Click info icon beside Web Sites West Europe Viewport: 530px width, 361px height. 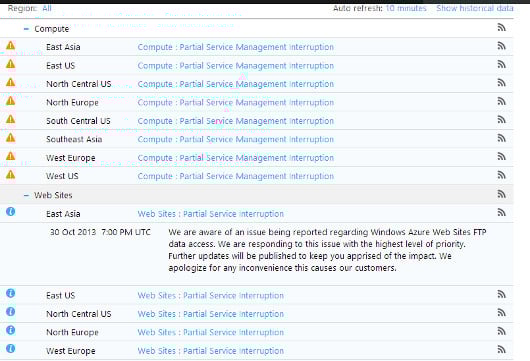pos(10,348)
